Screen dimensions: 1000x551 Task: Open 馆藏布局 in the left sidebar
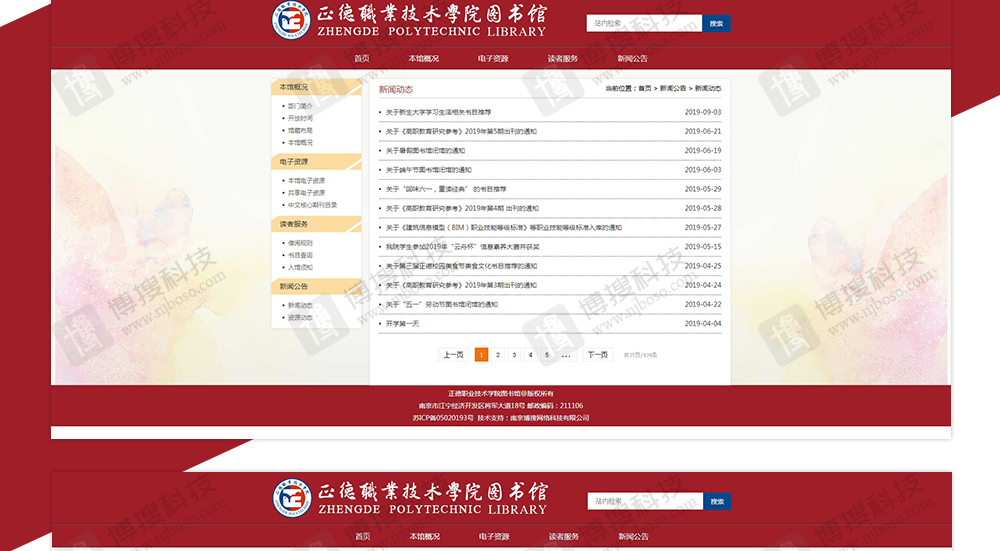pyautogui.click(x=300, y=130)
